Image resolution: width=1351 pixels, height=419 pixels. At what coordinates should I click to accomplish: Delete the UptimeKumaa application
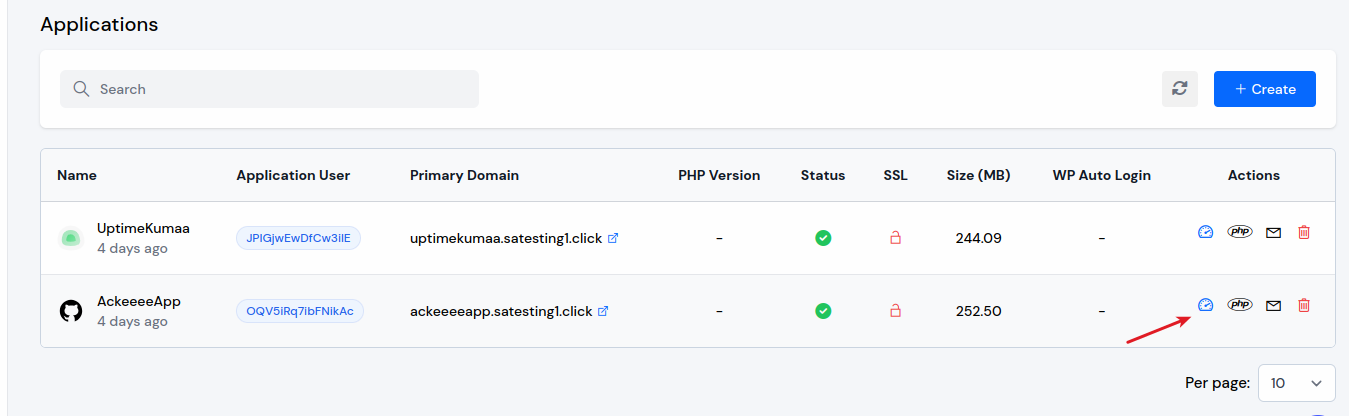pyautogui.click(x=1304, y=232)
